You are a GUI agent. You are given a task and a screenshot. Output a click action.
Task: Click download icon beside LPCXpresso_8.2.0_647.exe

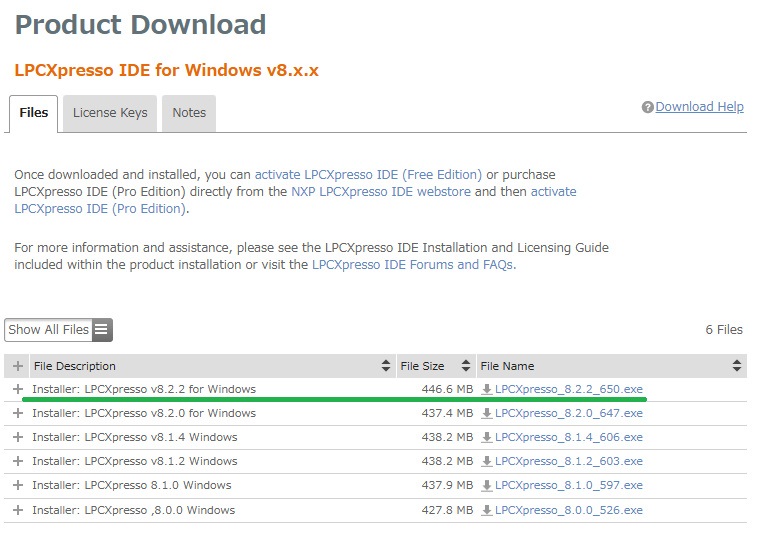click(487, 413)
